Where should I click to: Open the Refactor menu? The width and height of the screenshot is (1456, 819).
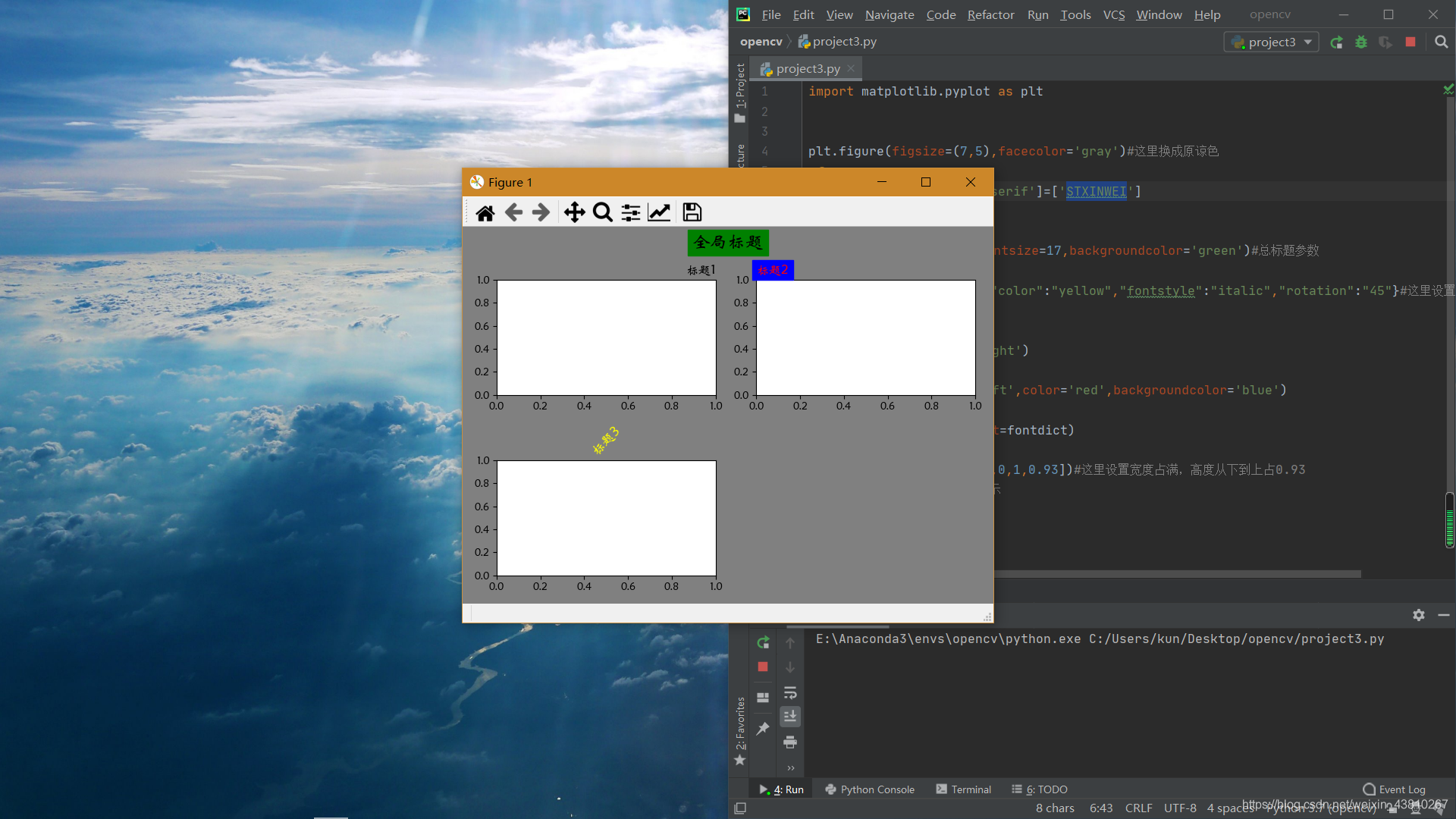(990, 14)
